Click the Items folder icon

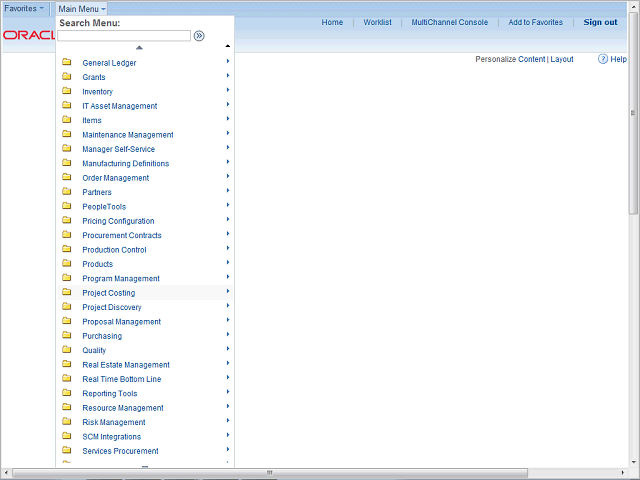(67, 120)
